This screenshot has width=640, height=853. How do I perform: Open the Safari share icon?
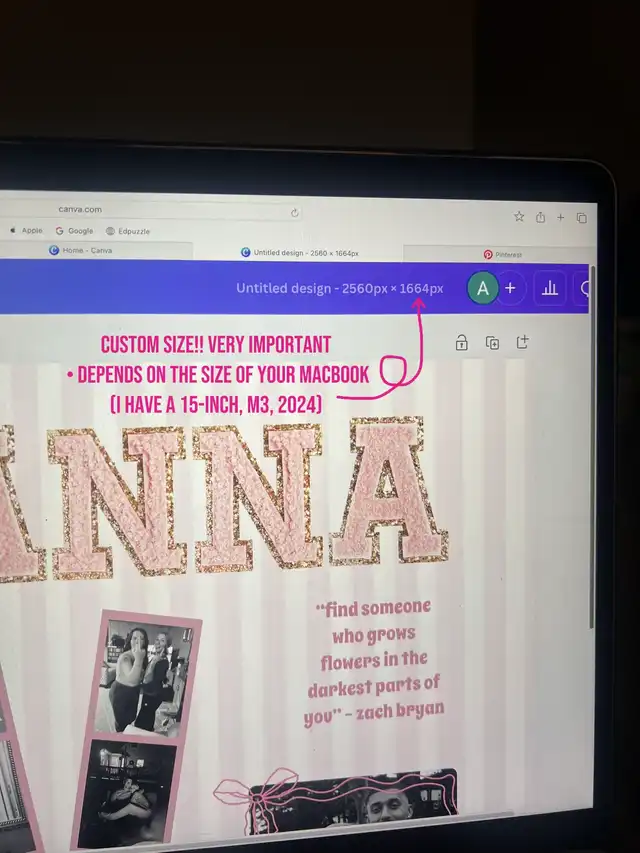coord(540,217)
